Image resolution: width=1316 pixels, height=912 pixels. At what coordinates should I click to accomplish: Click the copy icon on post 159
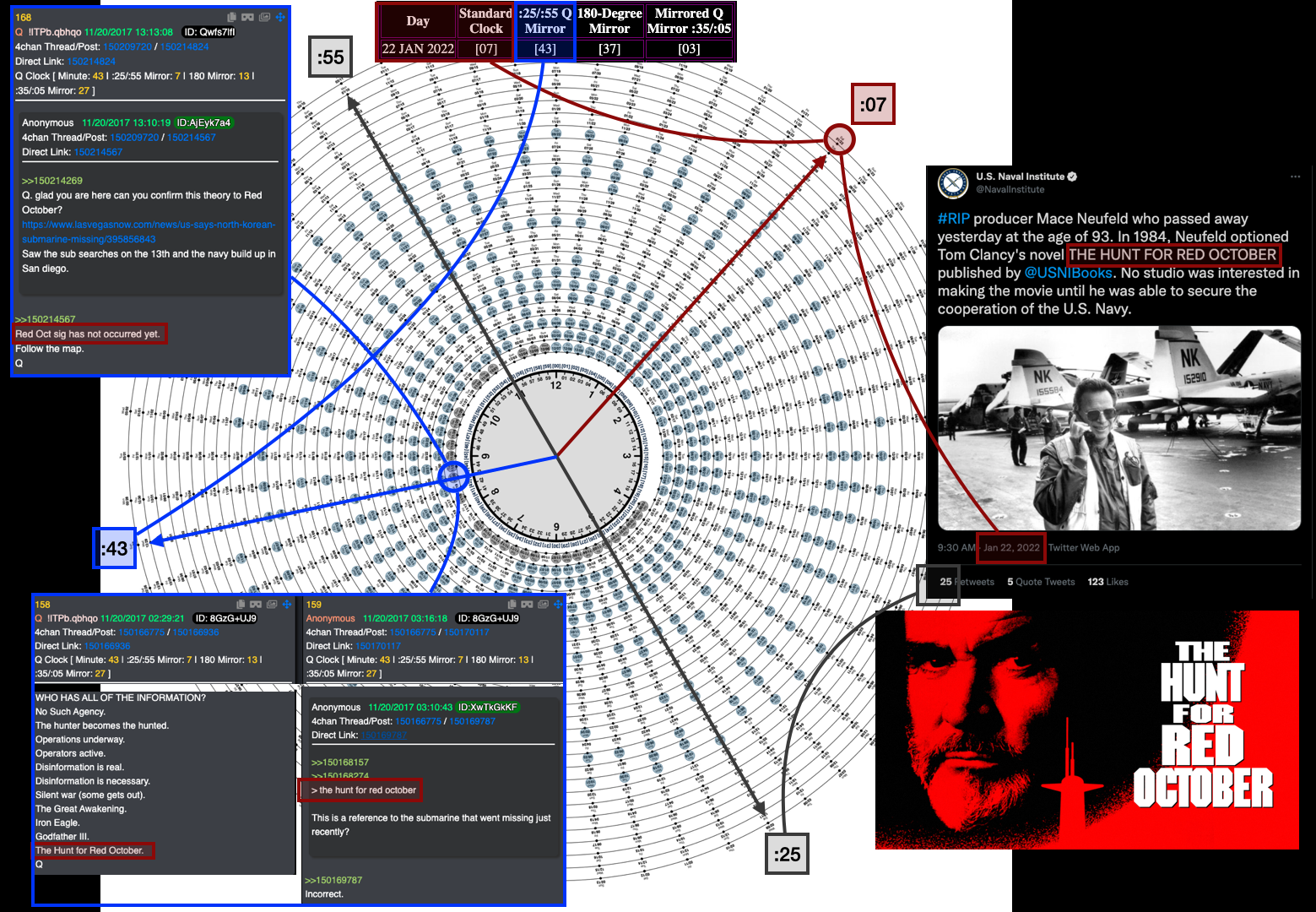[512, 605]
